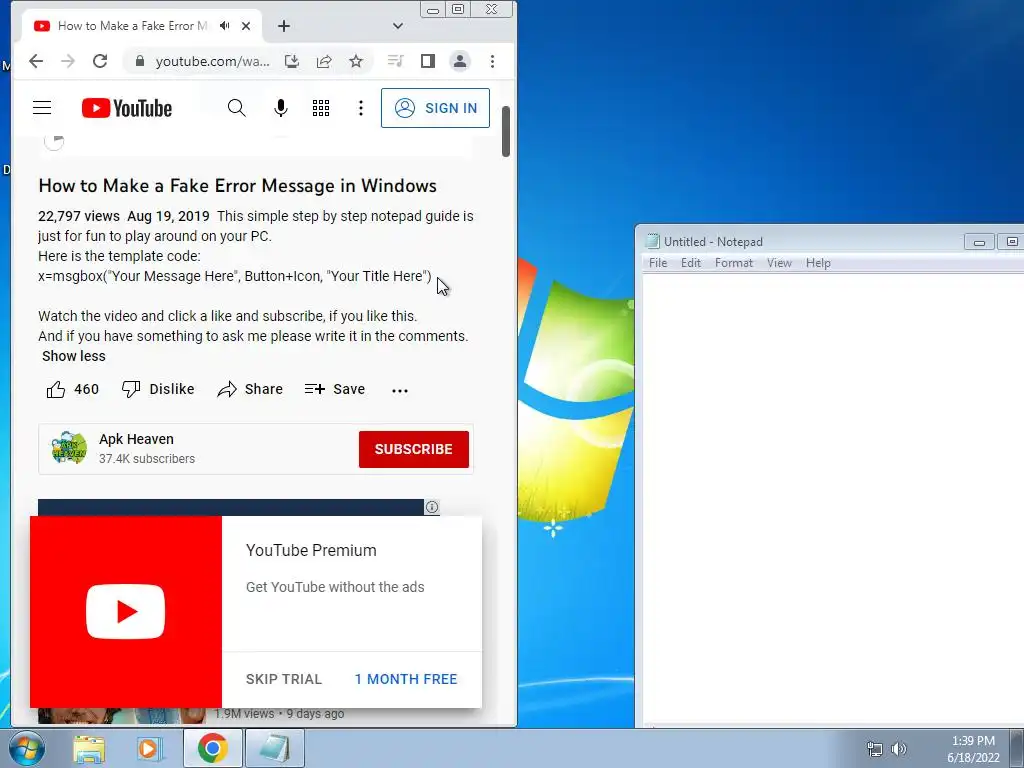The height and width of the screenshot is (768, 1024).
Task: Switch to Chrome on the taskbar
Action: pyautogui.click(x=212, y=748)
